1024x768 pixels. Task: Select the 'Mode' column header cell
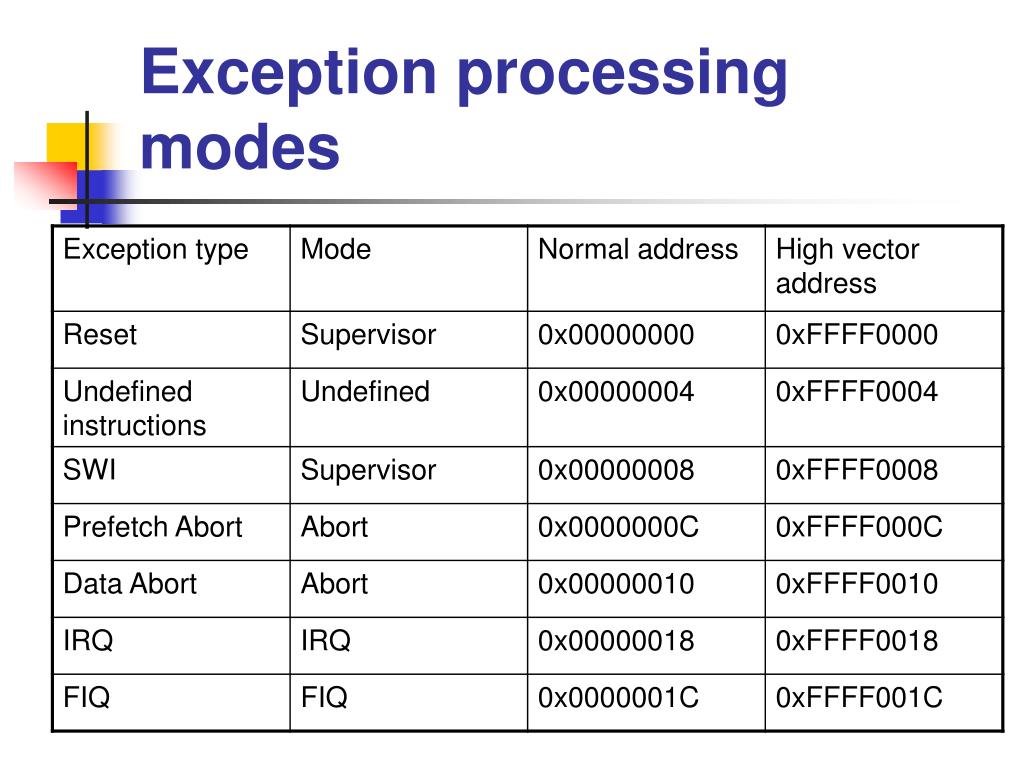point(409,268)
